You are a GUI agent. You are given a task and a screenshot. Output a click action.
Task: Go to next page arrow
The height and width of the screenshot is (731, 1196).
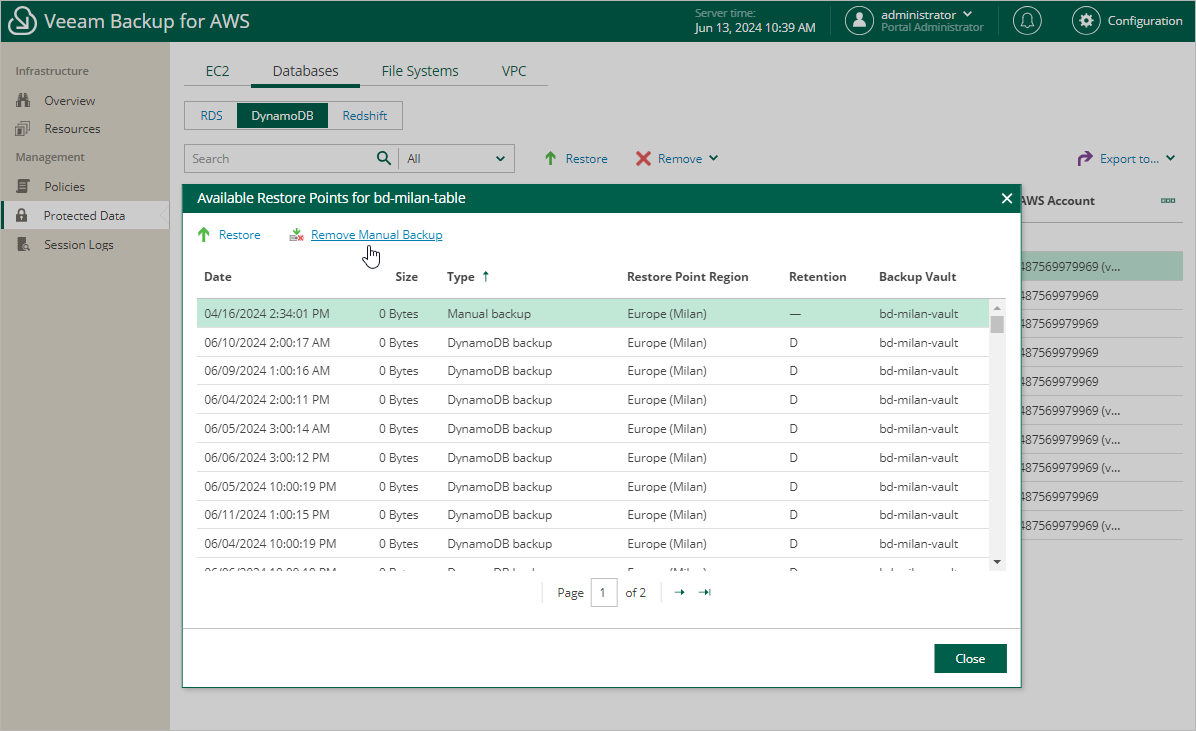[680, 592]
